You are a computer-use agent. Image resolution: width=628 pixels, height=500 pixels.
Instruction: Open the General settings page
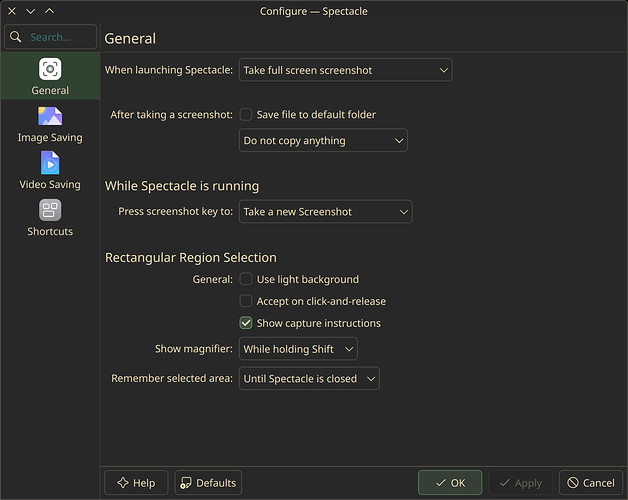coord(50,76)
